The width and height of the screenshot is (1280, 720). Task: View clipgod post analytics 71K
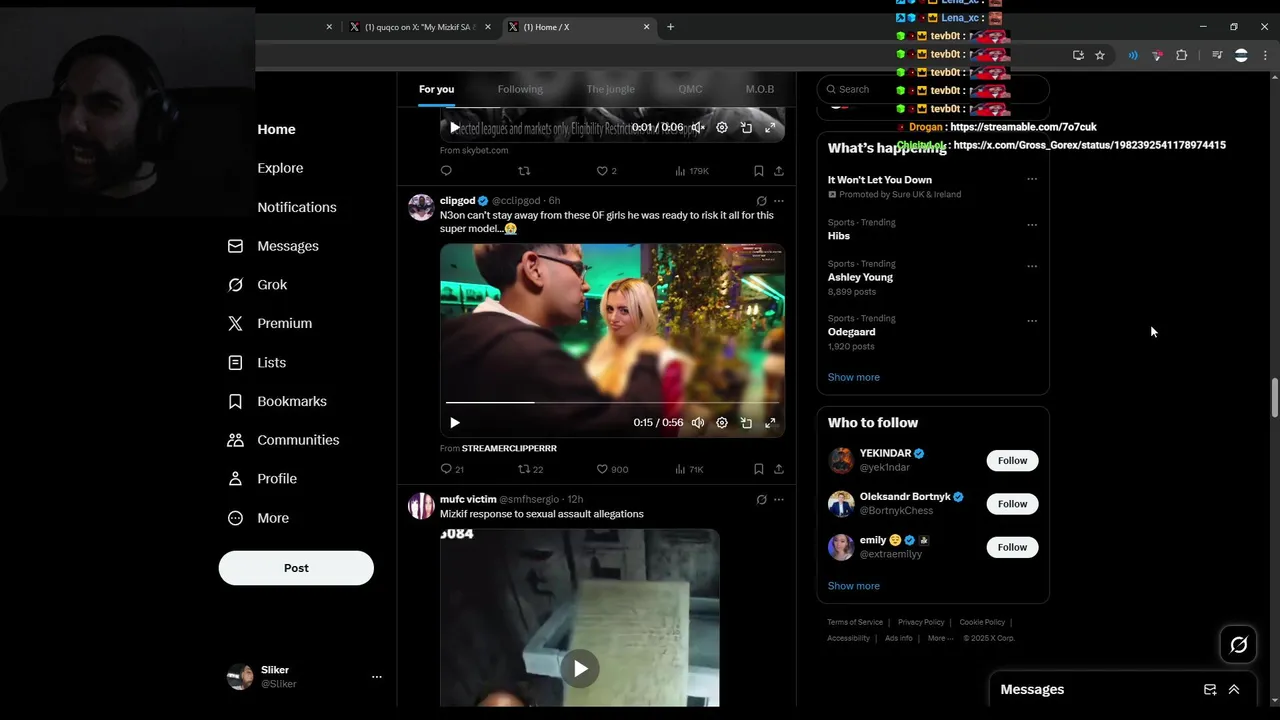[689, 469]
